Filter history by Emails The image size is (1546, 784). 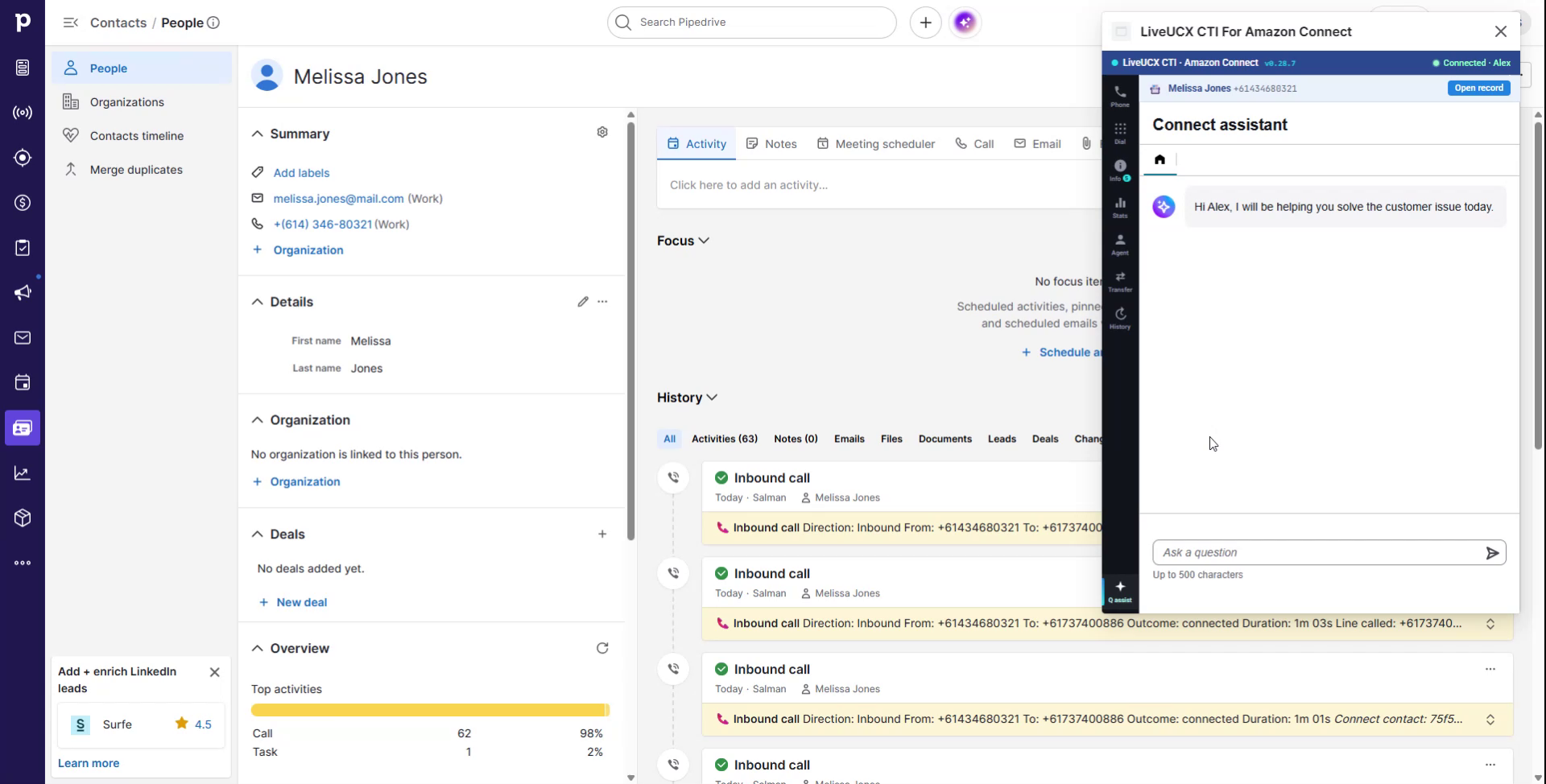click(x=849, y=439)
